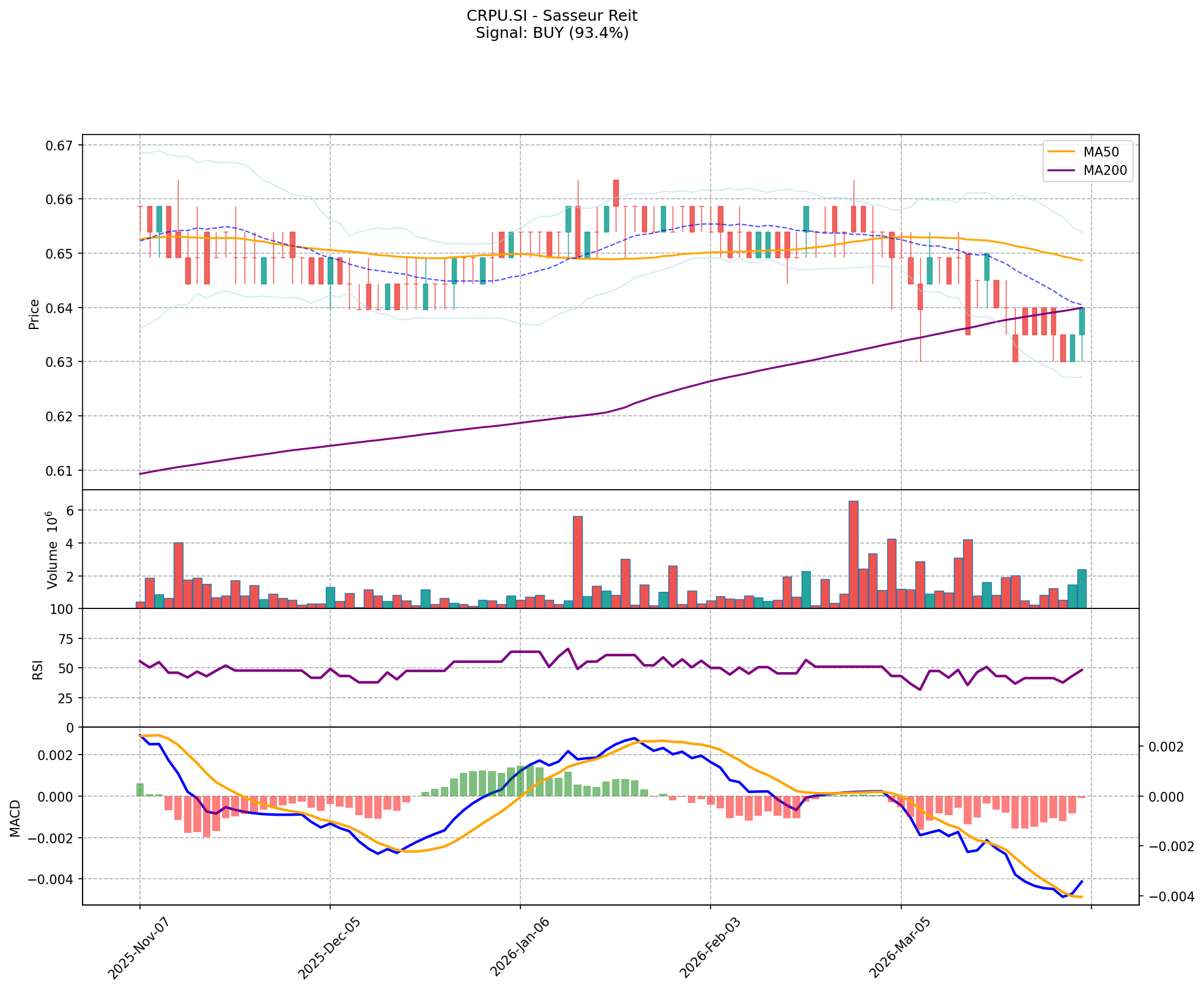
Task: Click the Price axis label
Action: [34, 314]
